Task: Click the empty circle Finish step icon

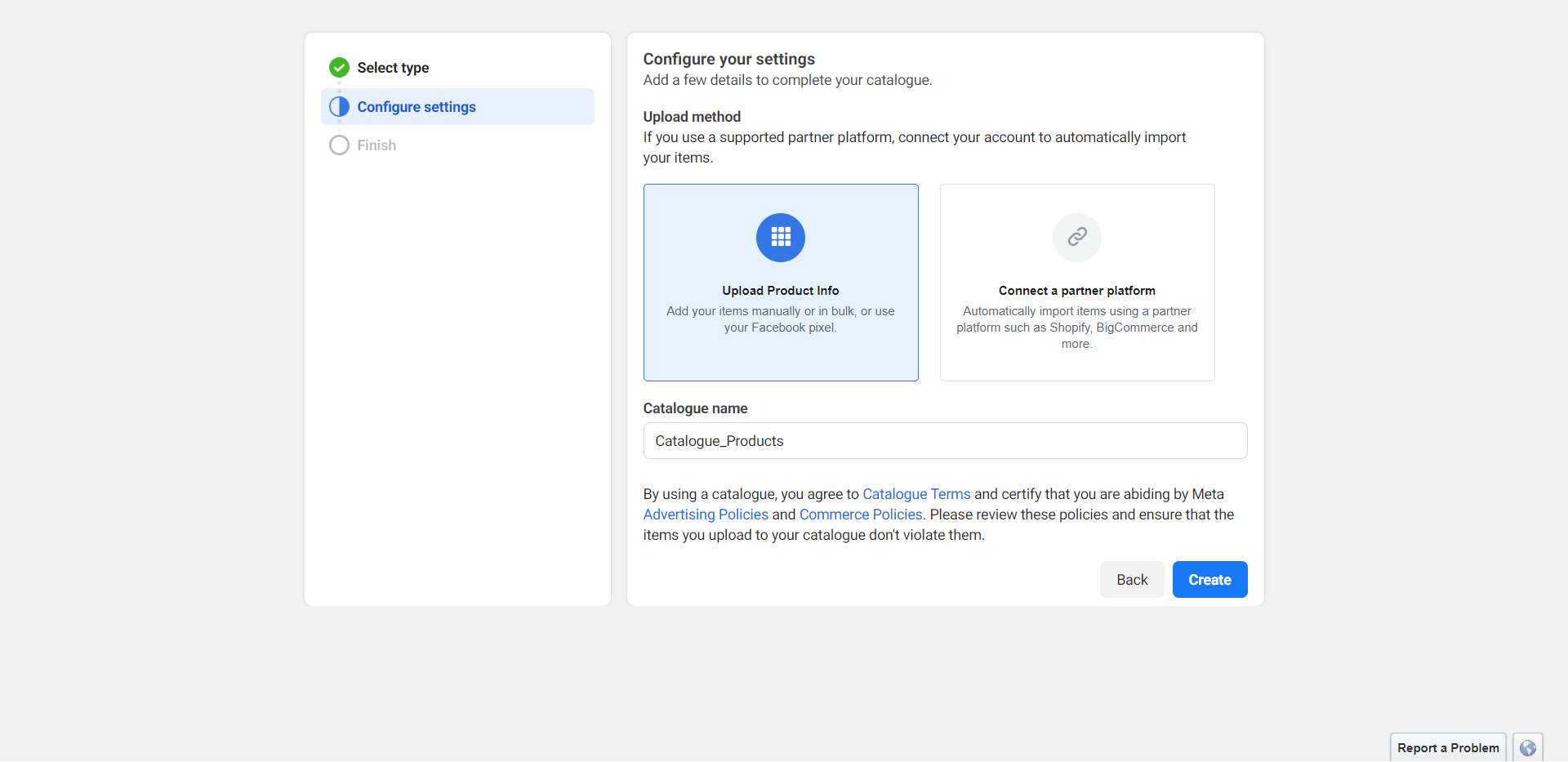Action: click(339, 145)
